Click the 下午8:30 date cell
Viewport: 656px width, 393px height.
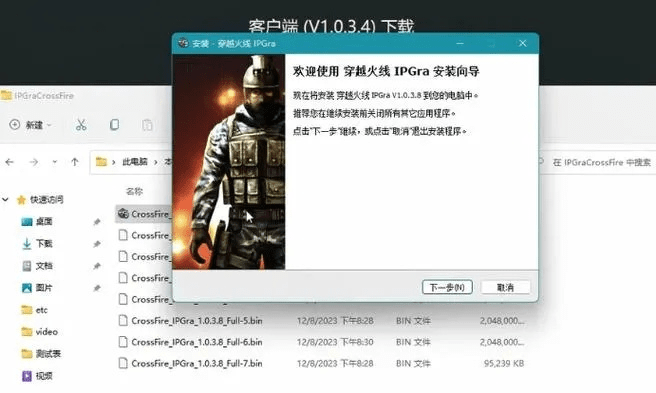click(x=335, y=342)
